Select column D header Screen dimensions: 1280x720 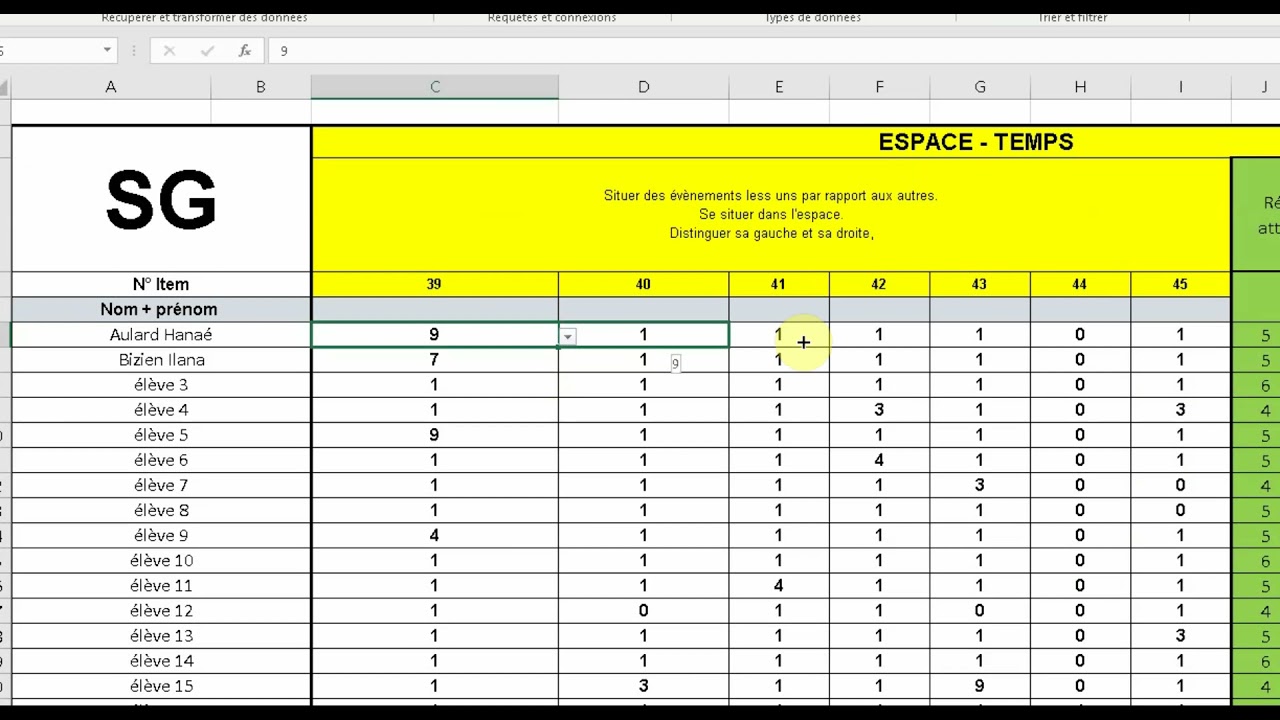click(644, 87)
